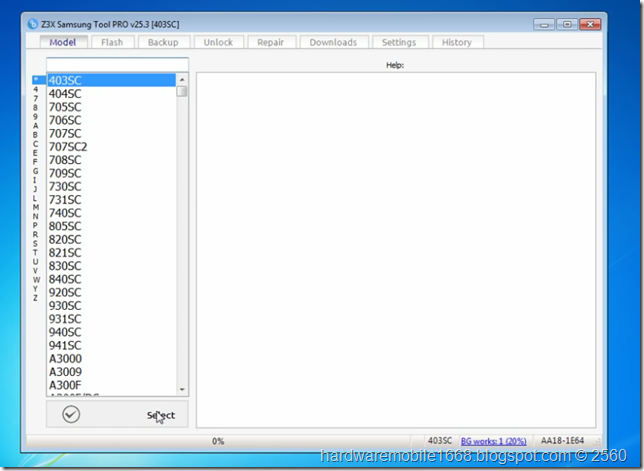Jump to models starting with I
Viewport: 644px width, 471px height.
tap(36, 180)
